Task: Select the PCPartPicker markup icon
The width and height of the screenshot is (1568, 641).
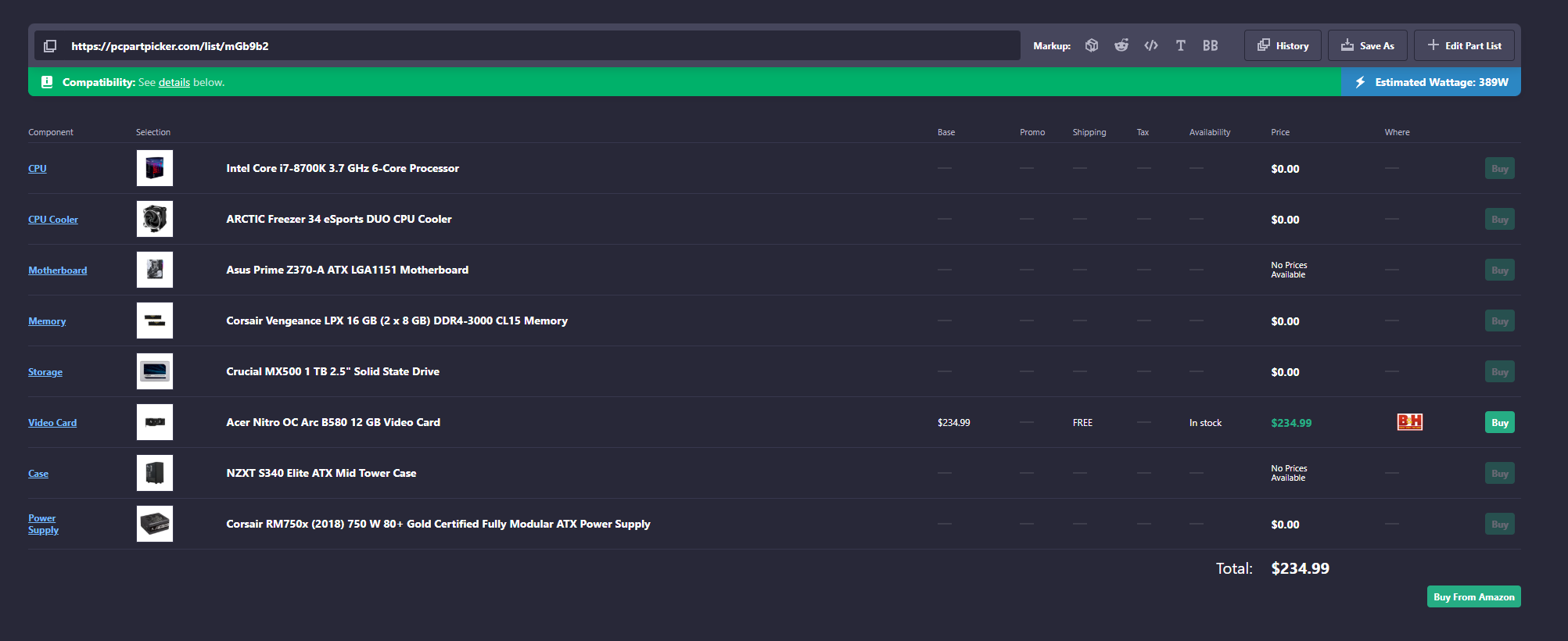Action: 1092,45
